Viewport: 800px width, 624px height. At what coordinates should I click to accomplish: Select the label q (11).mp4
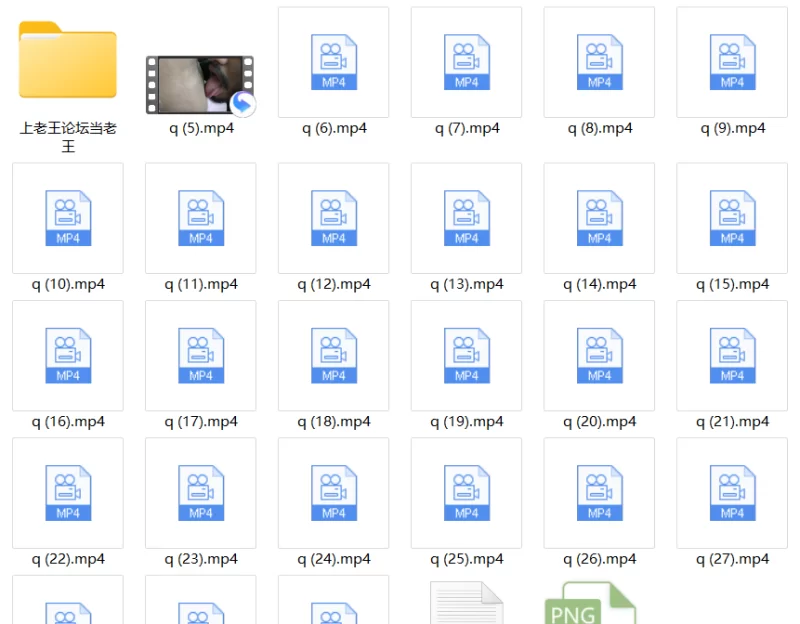201,284
